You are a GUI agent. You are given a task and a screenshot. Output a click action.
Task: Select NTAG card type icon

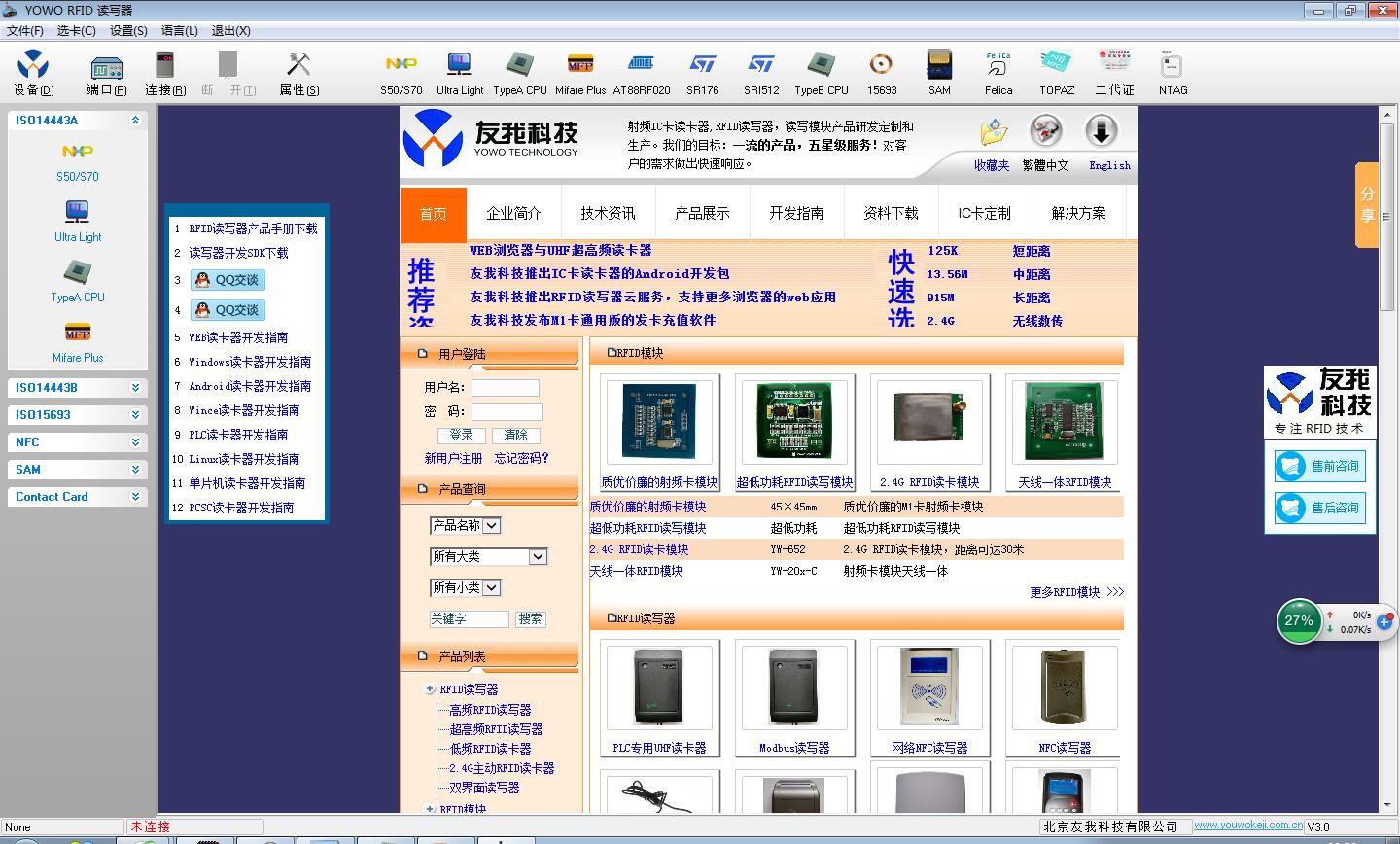tap(1172, 74)
